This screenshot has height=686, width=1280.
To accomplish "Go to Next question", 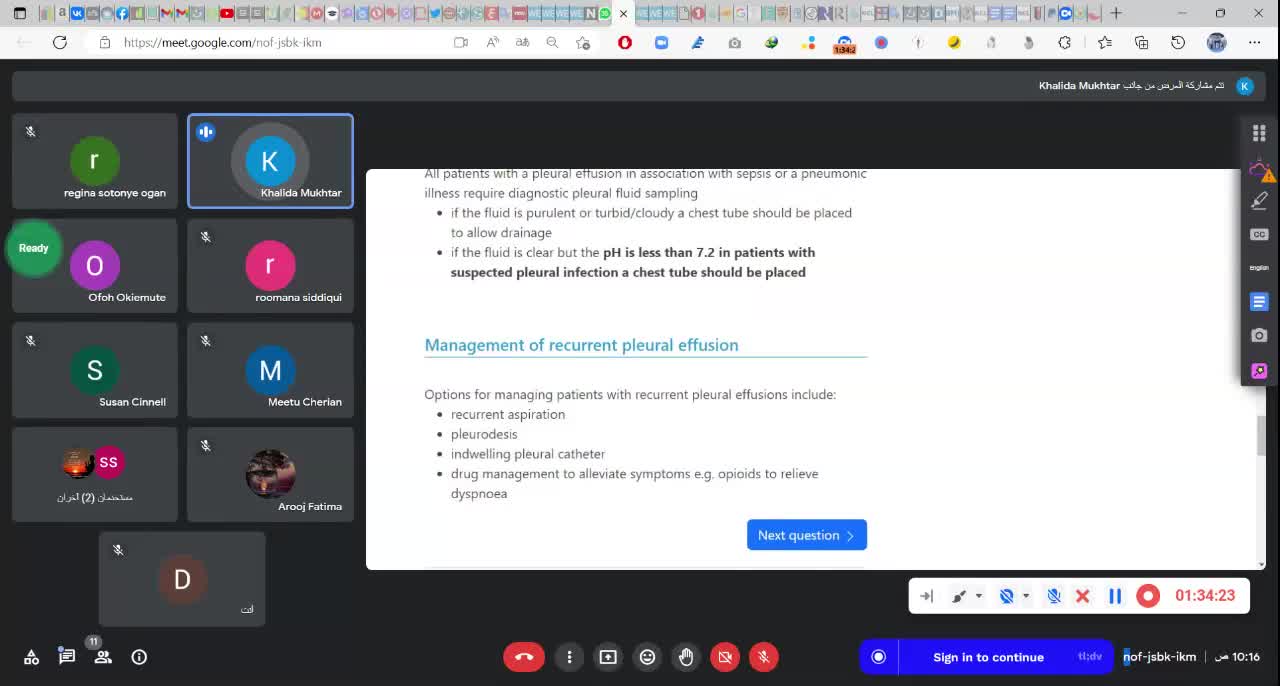I will coord(807,535).
